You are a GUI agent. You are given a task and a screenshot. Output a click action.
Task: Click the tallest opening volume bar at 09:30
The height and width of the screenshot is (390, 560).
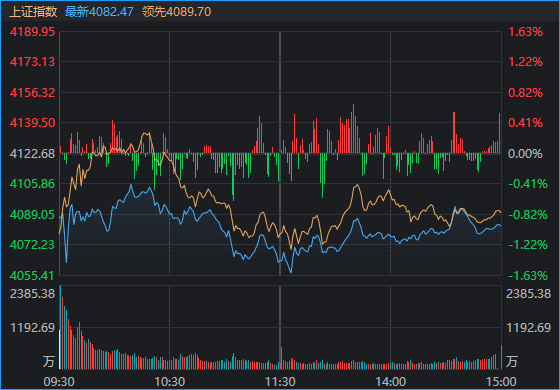pyautogui.click(x=60, y=327)
